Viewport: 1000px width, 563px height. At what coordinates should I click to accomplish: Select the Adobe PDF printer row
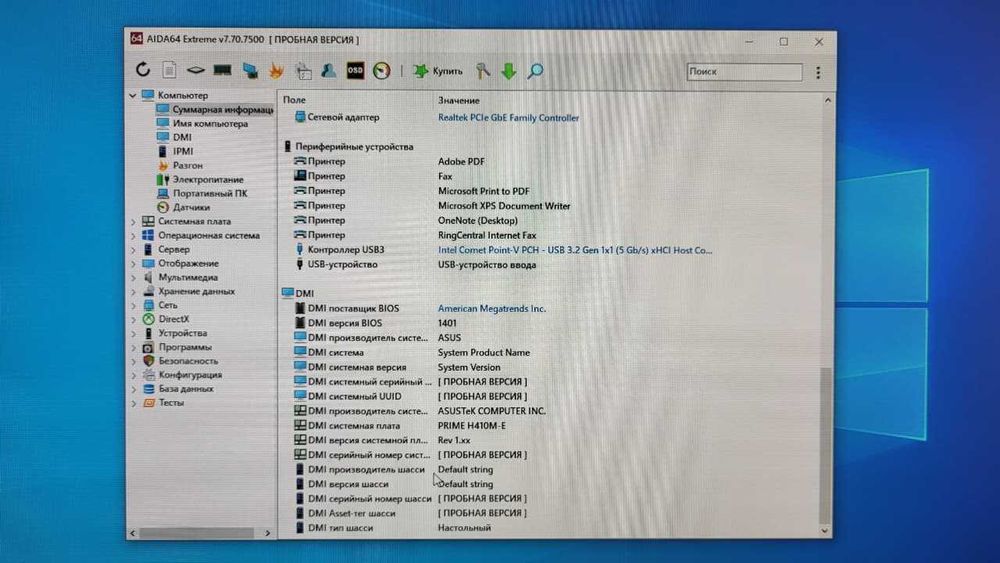tap(552, 162)
